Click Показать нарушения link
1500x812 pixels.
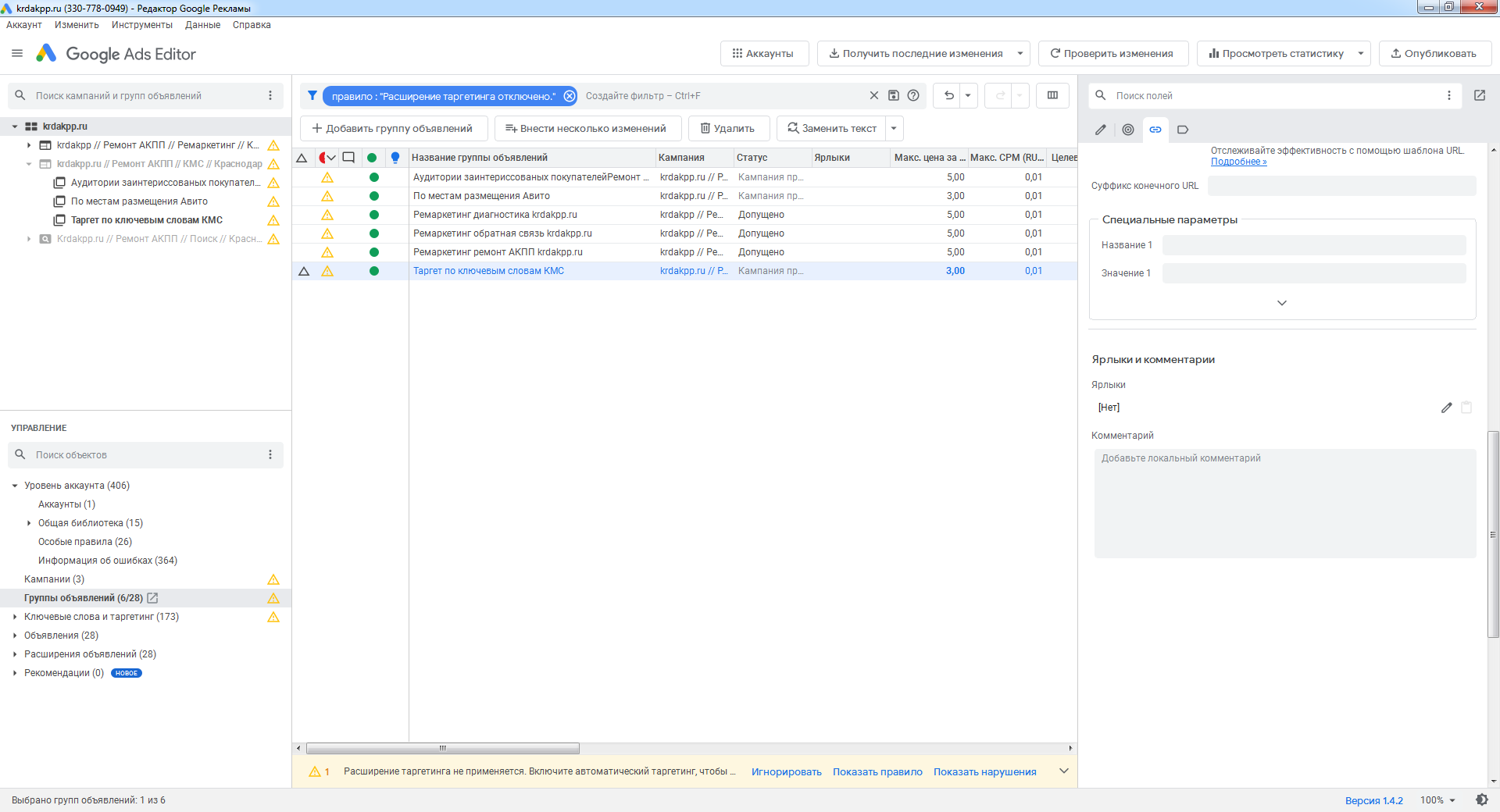point(984,772)
